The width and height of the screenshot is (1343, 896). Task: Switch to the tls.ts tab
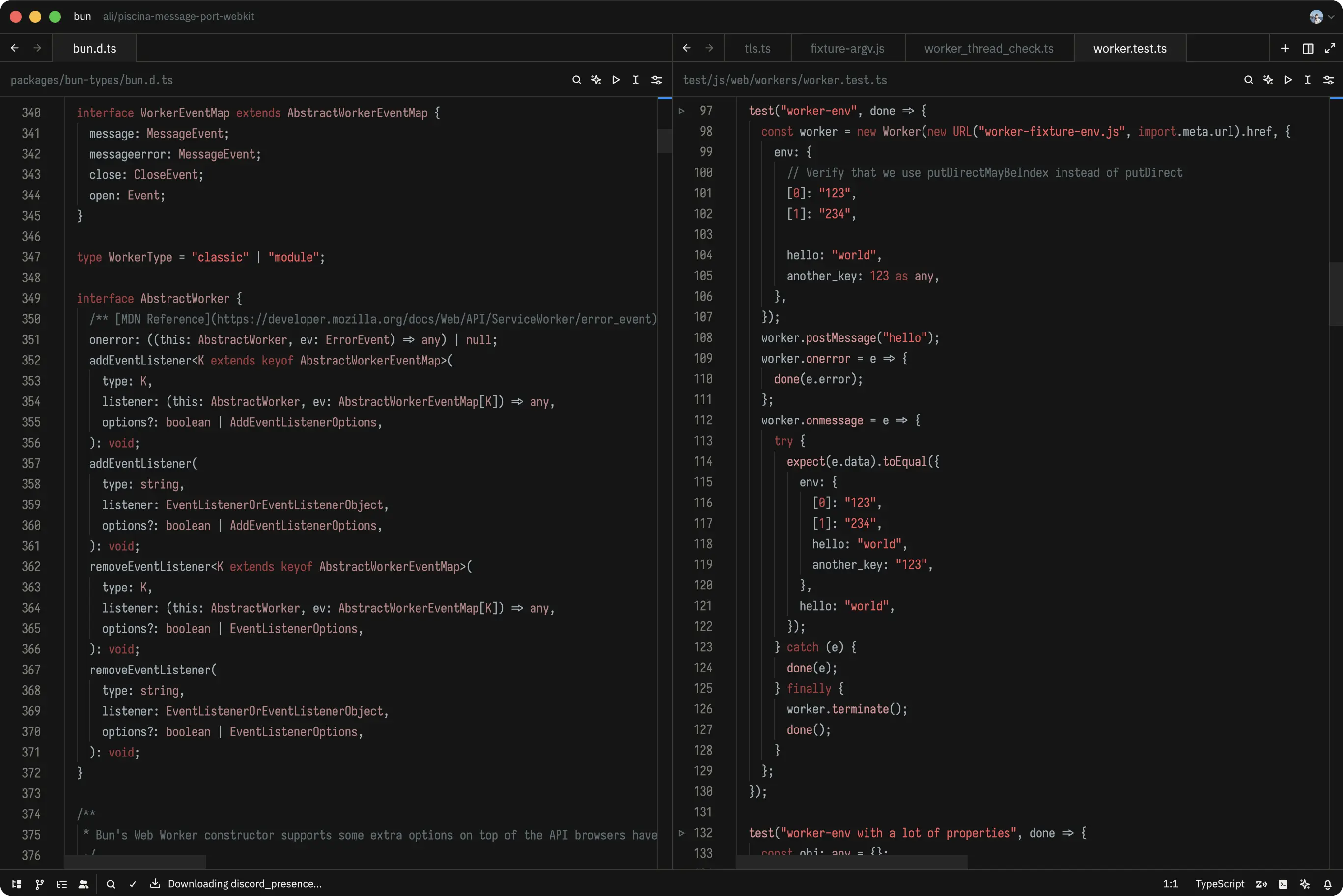757,48
